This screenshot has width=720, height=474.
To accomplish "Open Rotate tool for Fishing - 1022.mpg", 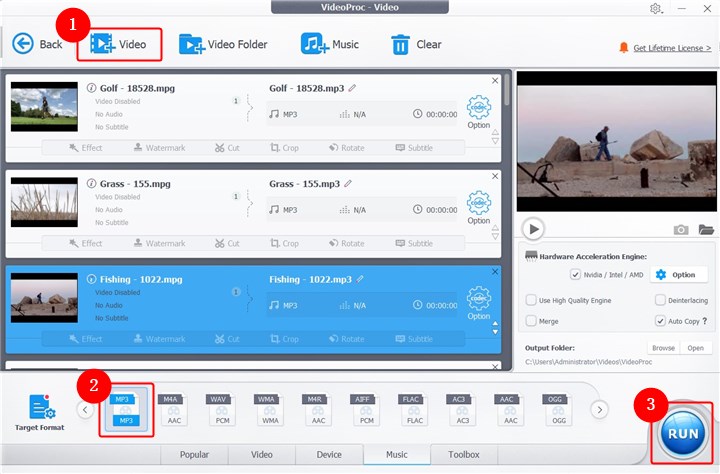I will pyautogui.click(x=347, y=339).
